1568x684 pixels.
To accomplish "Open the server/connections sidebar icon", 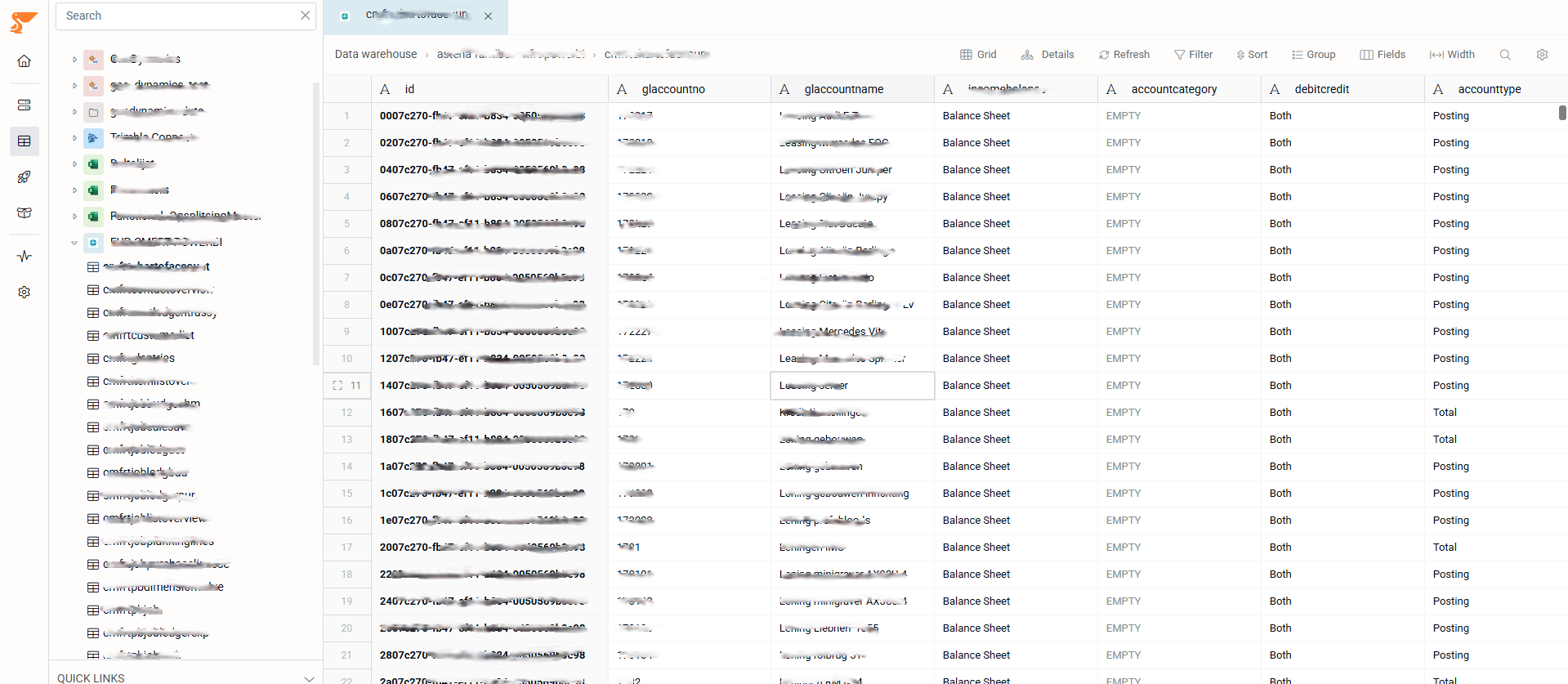I will point(25,105).
